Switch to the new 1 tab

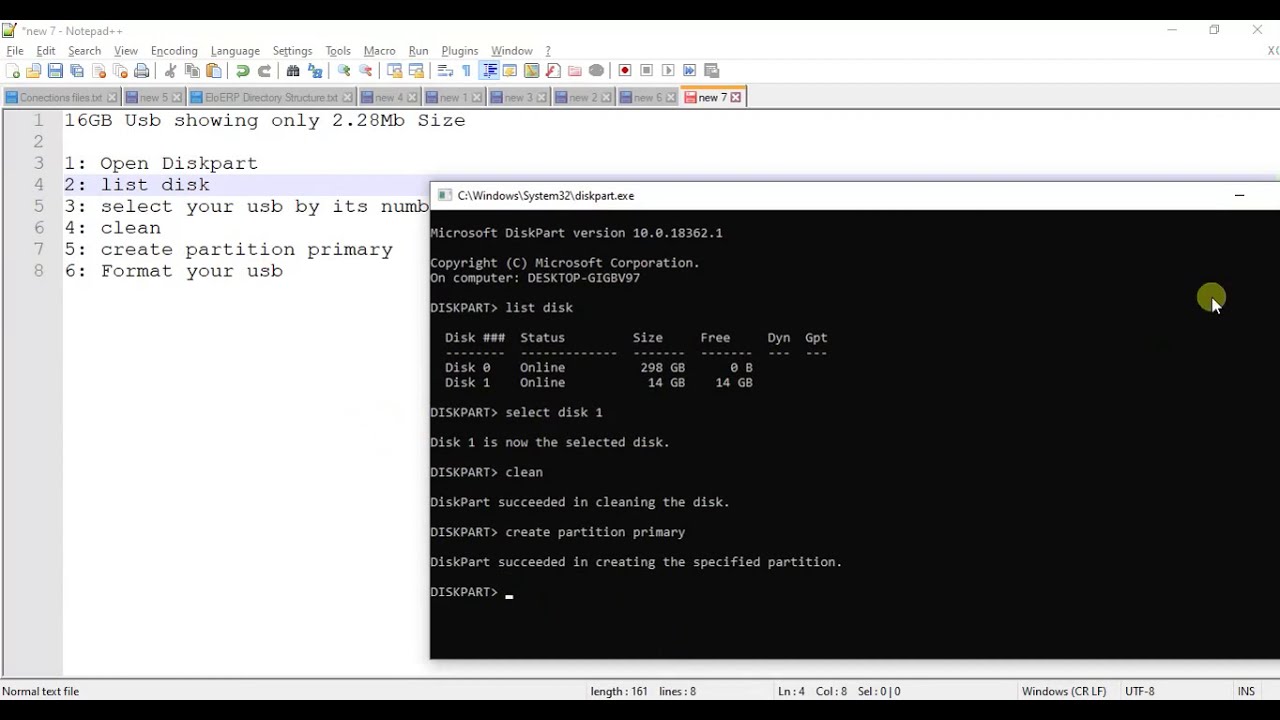[x=453, y=97]
